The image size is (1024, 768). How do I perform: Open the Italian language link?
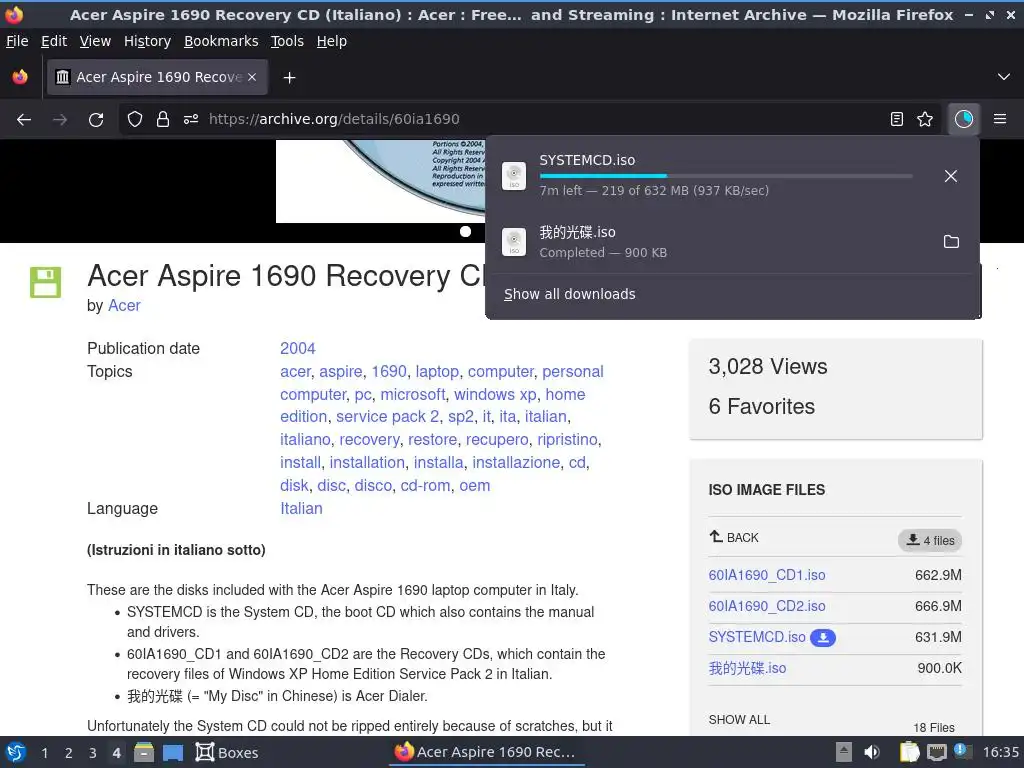pos(301,508)
